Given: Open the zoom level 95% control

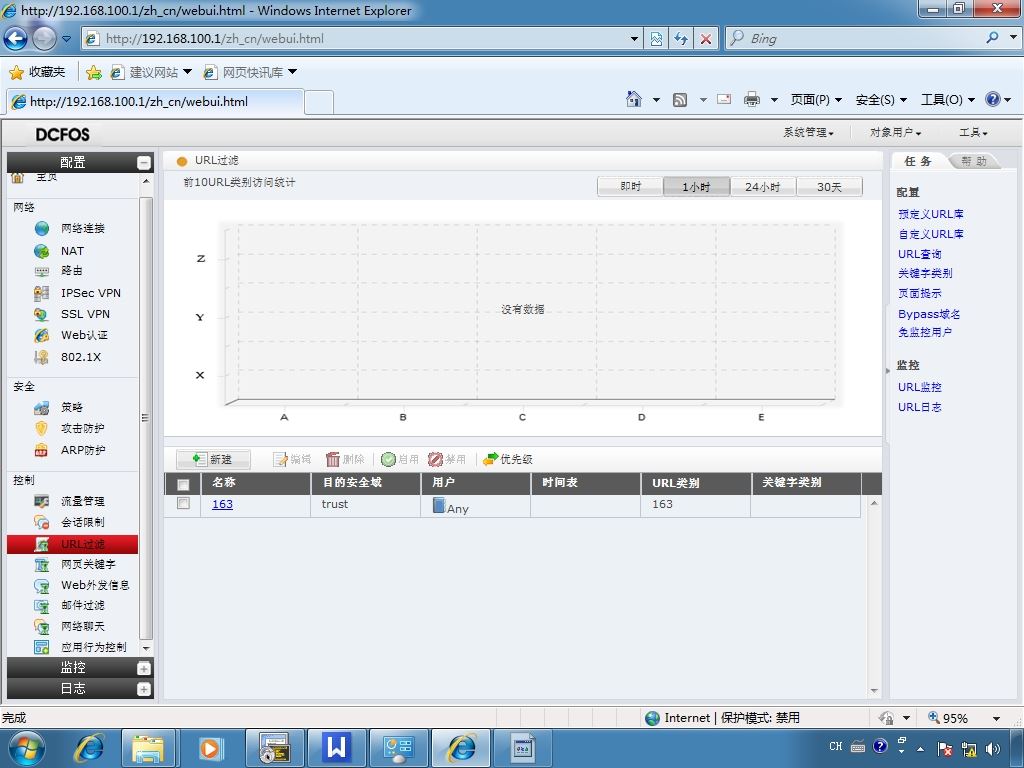Looking at the screenshot, I should pos(964,718).
